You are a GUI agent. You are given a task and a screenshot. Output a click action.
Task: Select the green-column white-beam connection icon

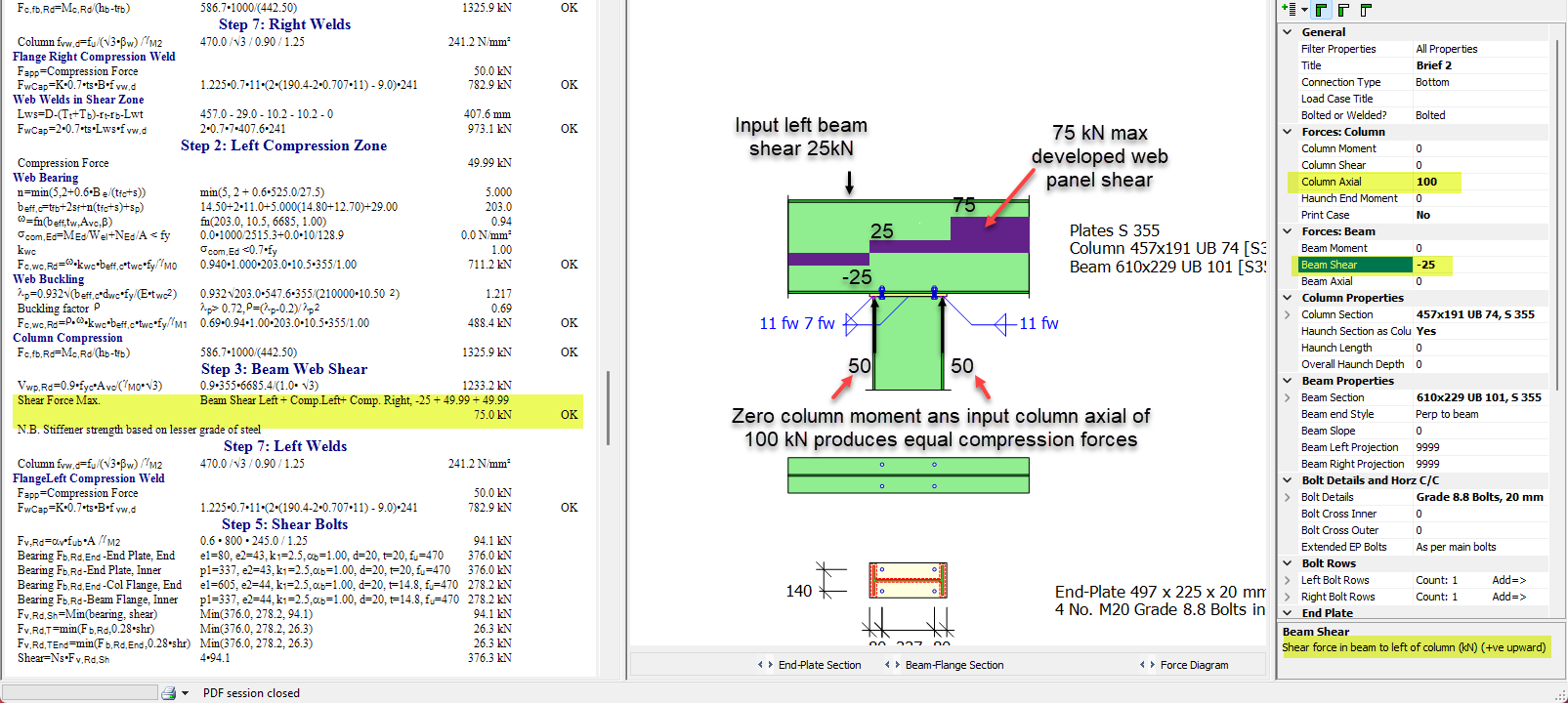[1344, 10]
